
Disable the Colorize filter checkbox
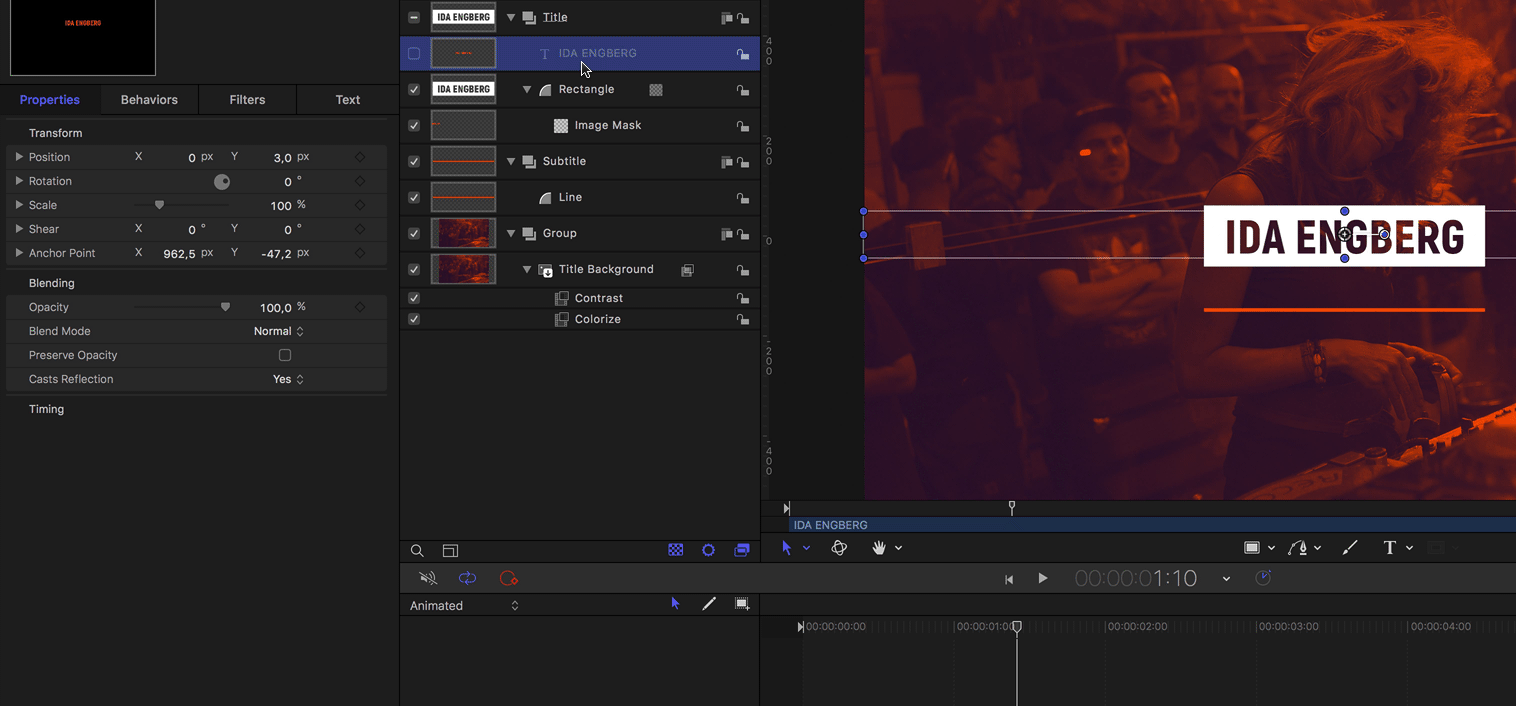click(x=414, y=319)
